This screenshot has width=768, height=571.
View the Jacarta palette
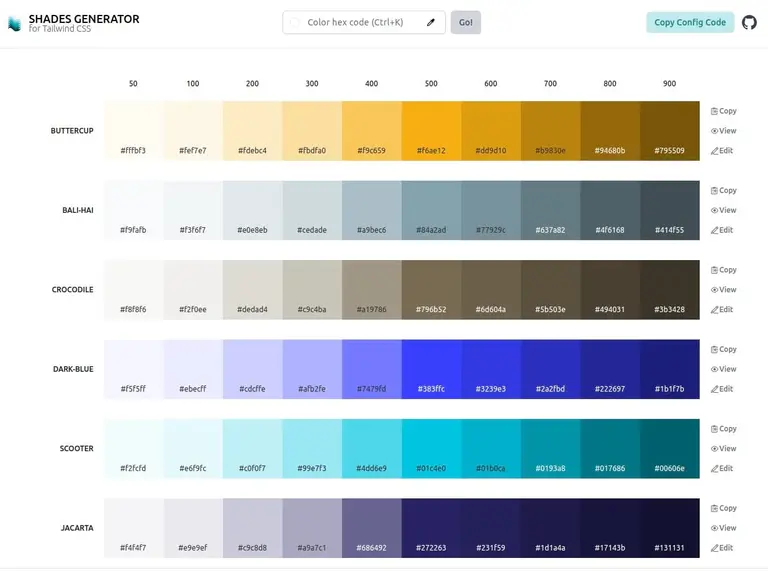pyautogui.click(x=723, y=528)
